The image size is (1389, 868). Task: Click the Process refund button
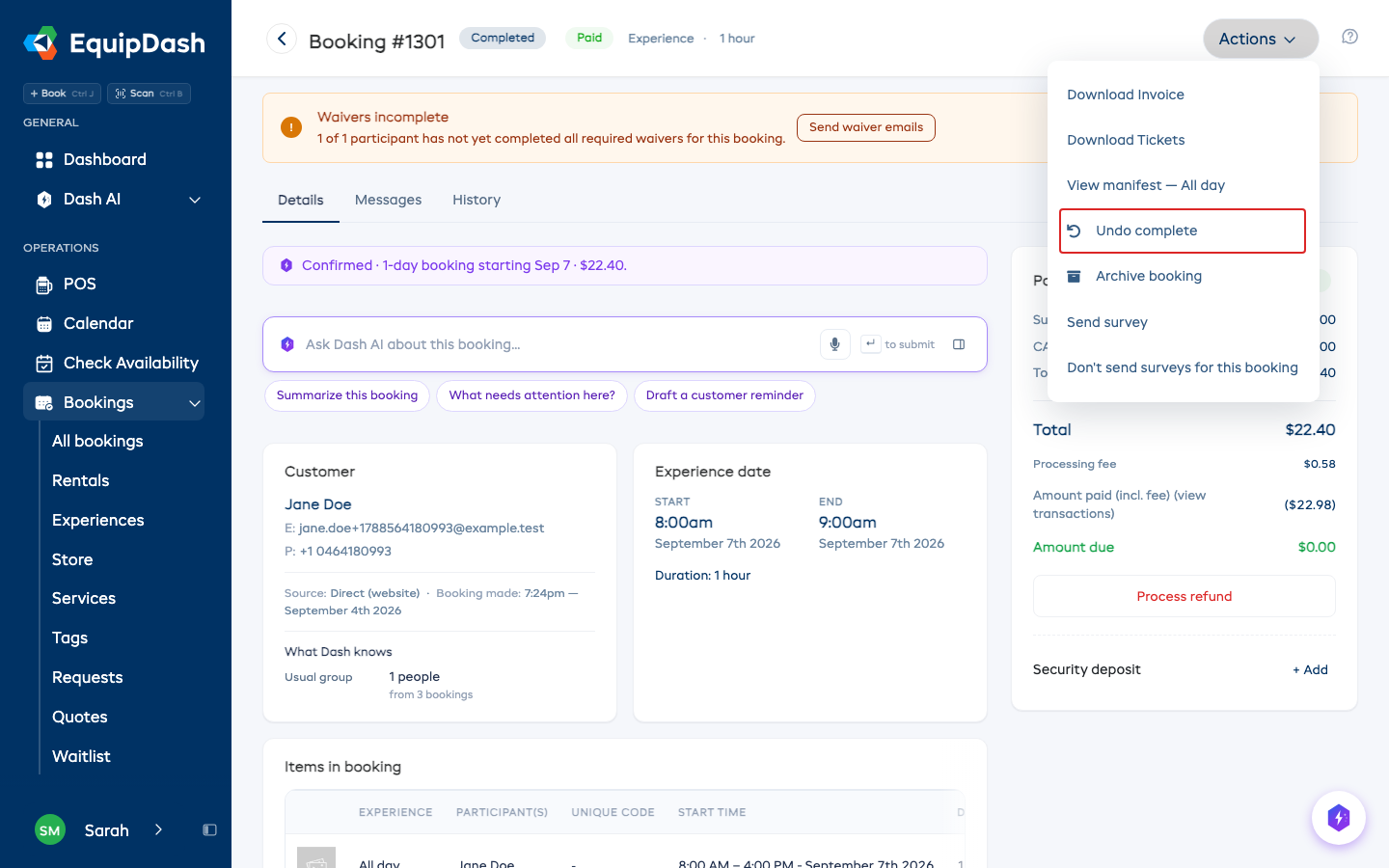pyautogui.click(x=1185, y=596)
